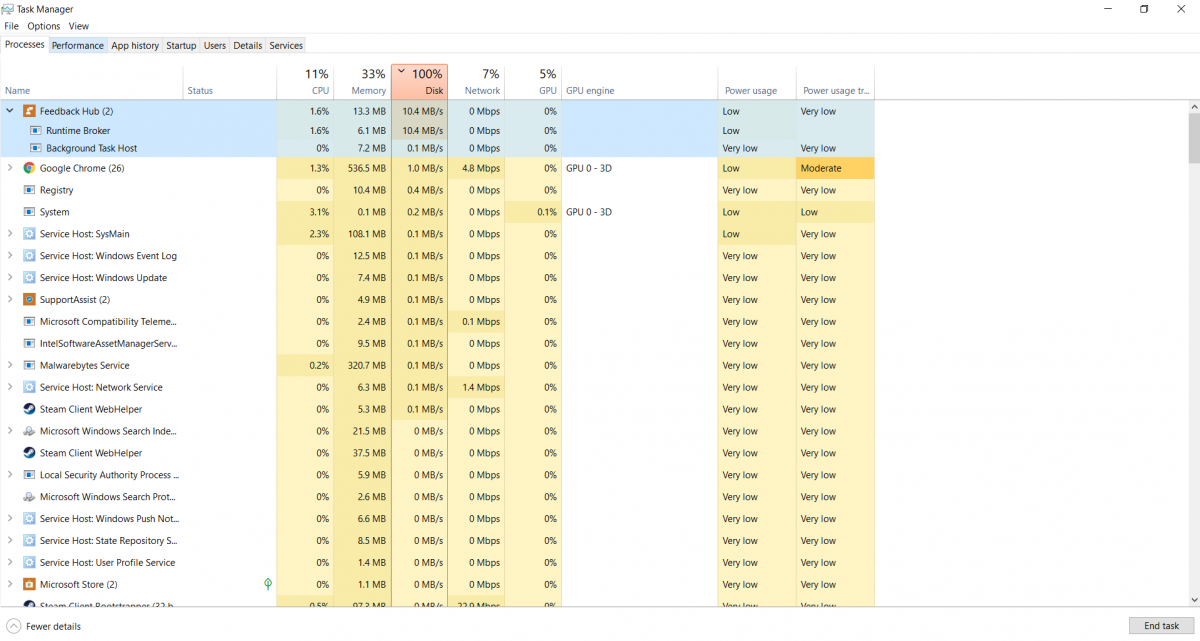Sort by the Name column header
Screen dimensions: 1200x641
(x=92, y=82)
